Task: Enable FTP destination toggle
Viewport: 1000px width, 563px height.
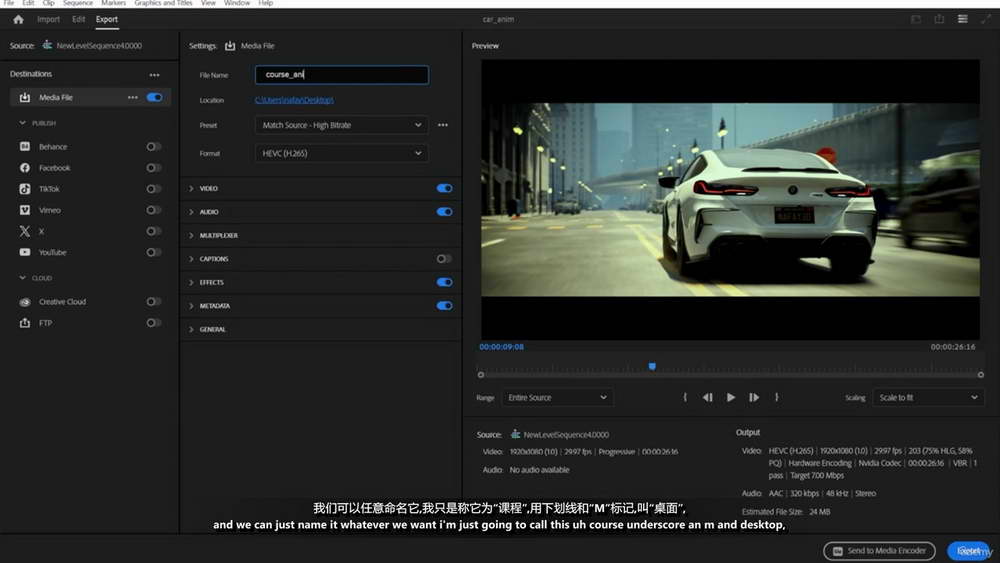Action: tap(153, 323)
